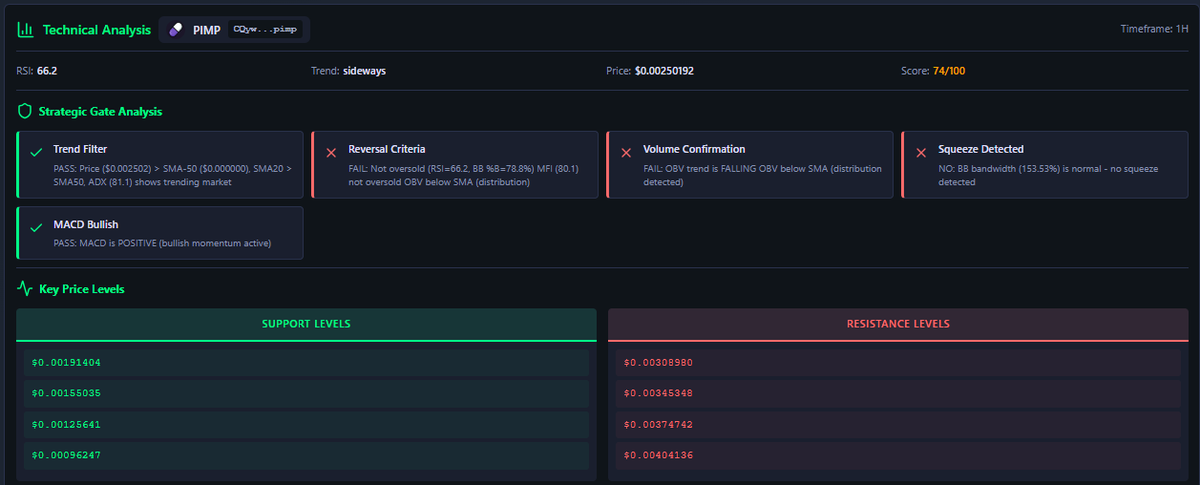Select resistance level $0.00374742
Screen dimensions: 1200x485
pos(898,424)
